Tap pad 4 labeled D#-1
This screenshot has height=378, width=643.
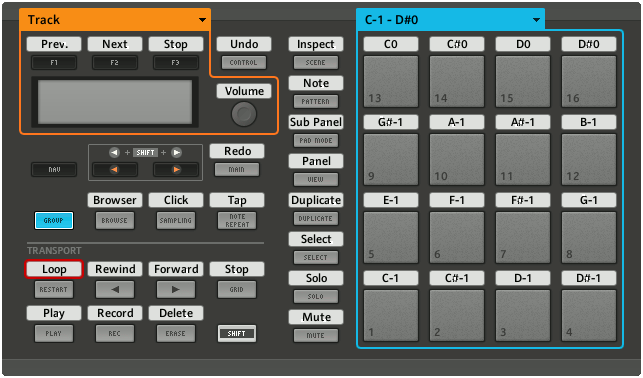point(589,315)
